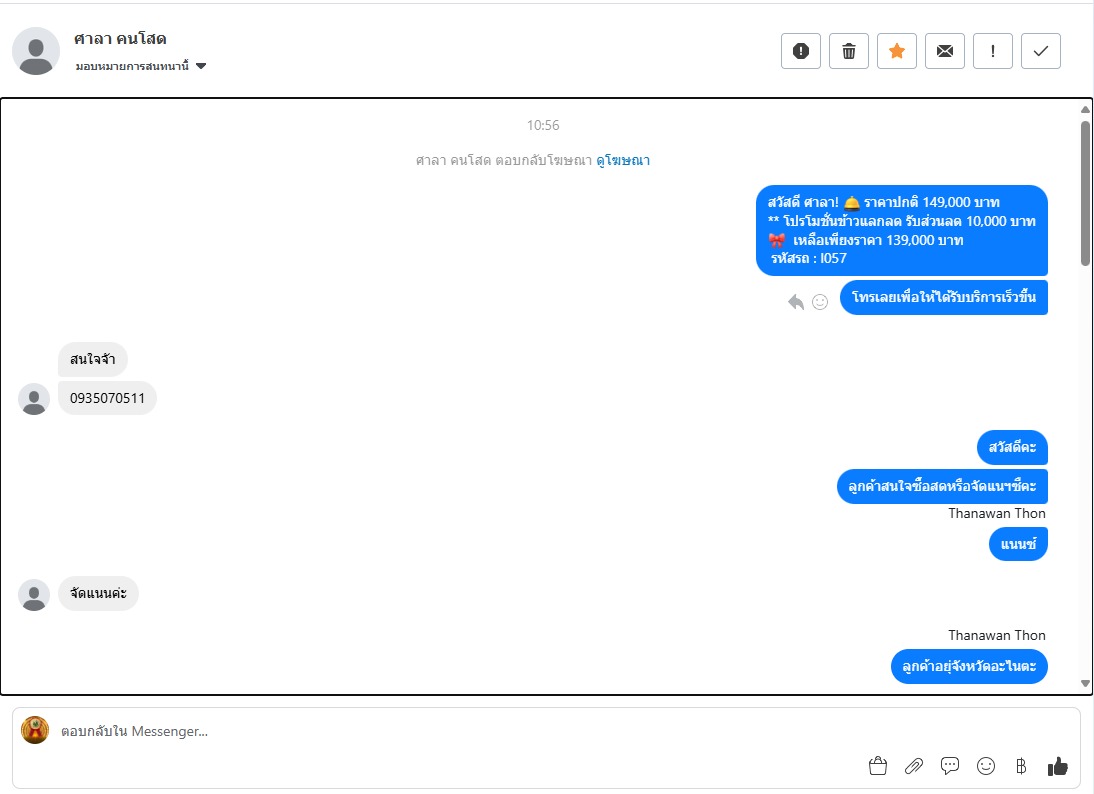React to message with smiley icon
This screenshot has height=794, width=1094.
820,301
